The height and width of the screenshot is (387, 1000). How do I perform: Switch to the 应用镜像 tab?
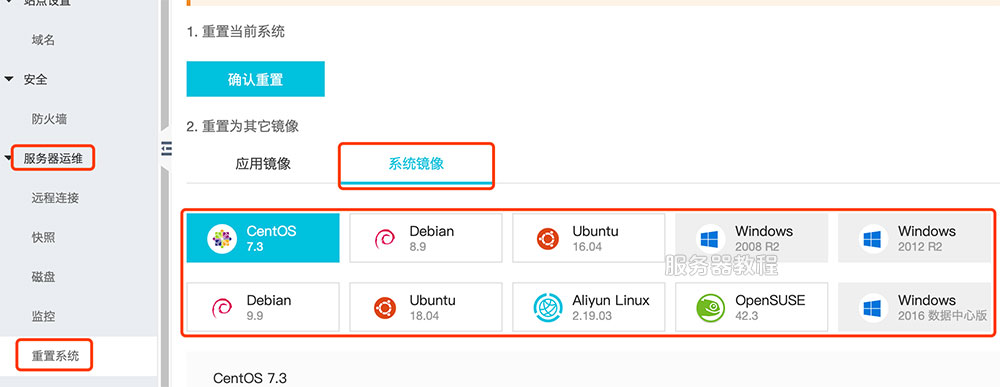coord(263,164)
